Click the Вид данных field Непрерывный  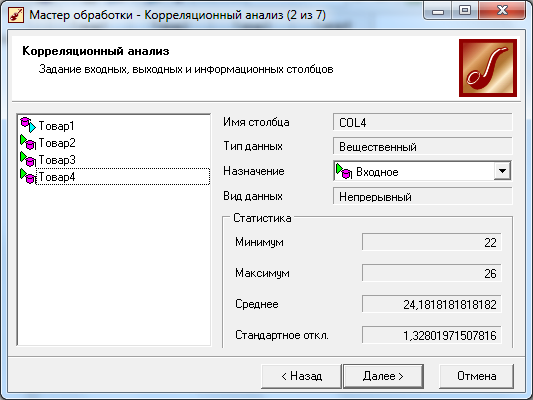pyautogui.click(x=423, y=197)
